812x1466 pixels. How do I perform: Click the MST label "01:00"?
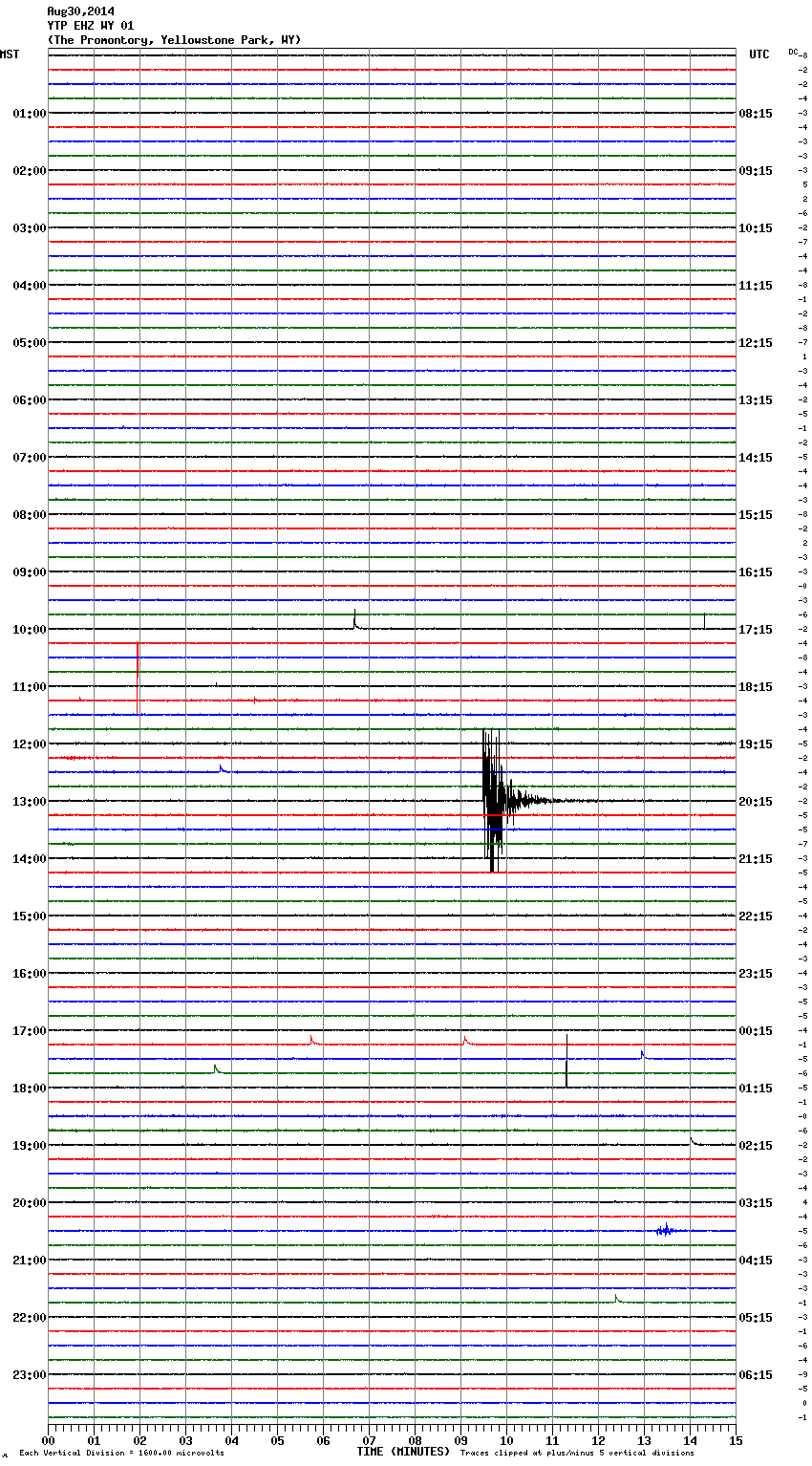[x=30, y=114]
